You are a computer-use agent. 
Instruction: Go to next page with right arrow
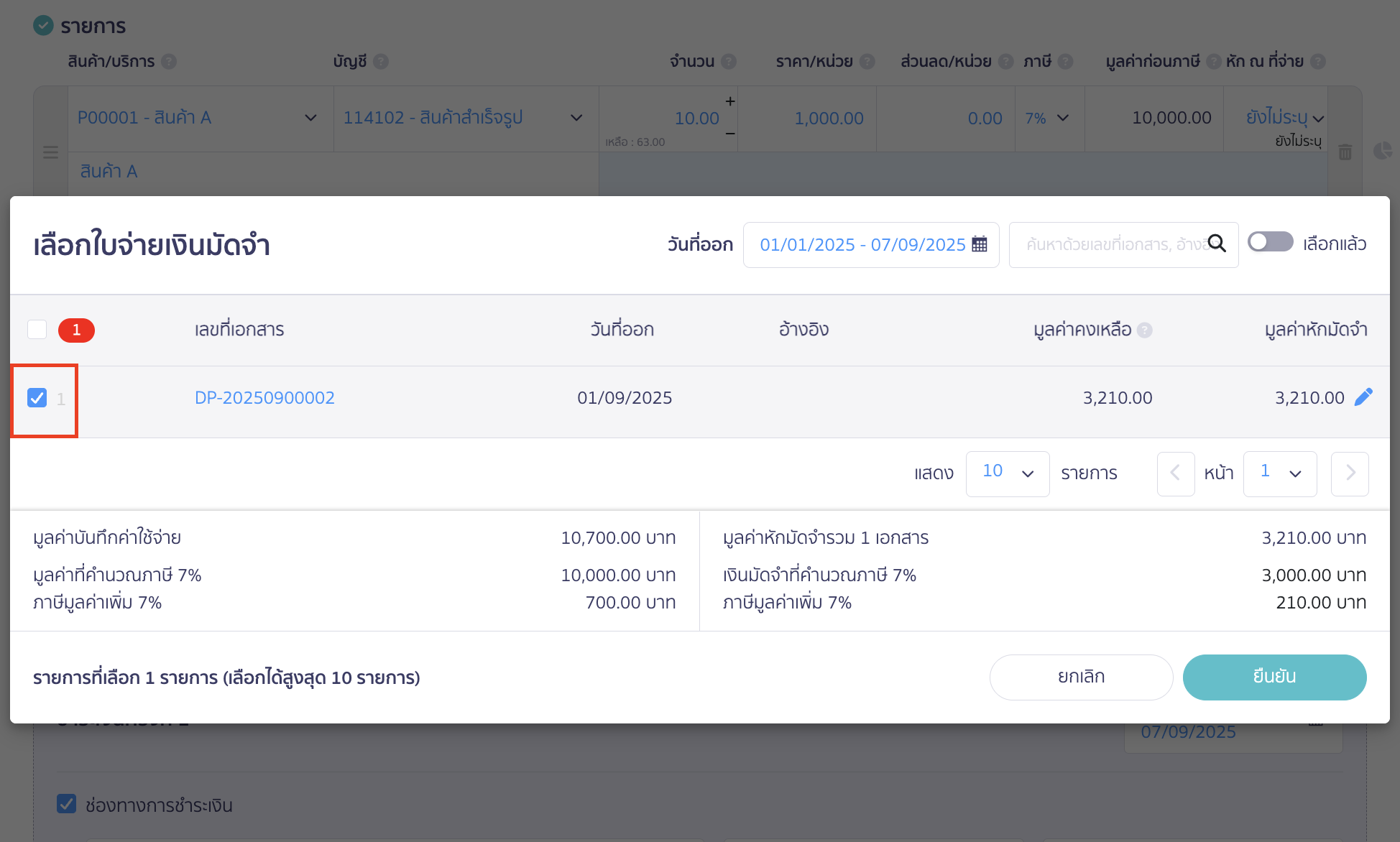click(x=1350, y=473)
